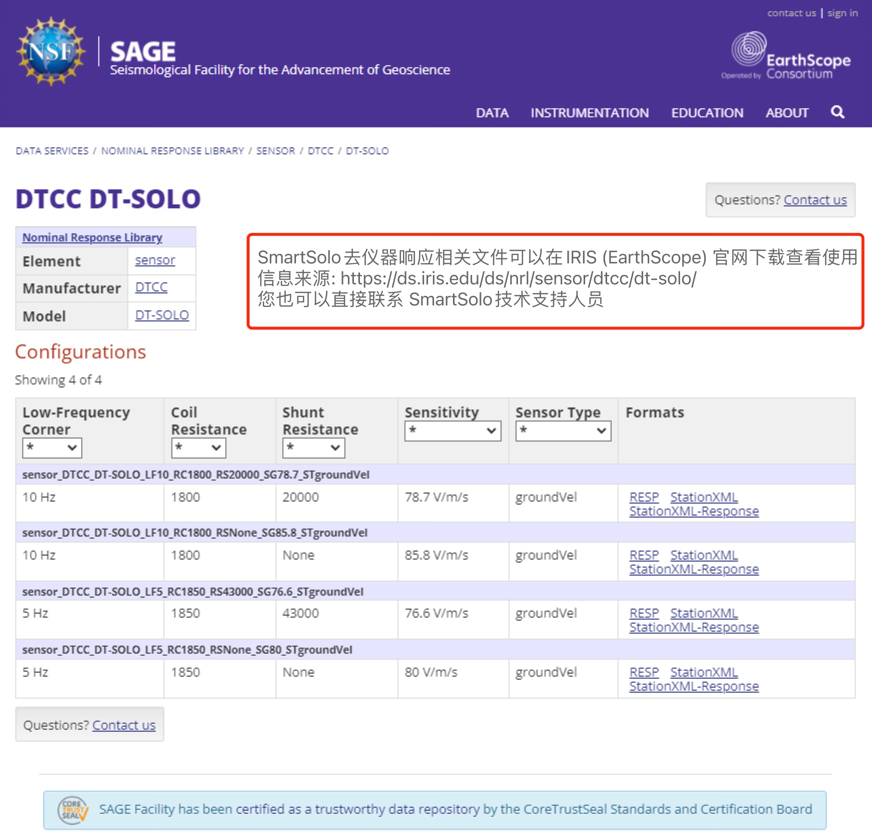Select row title sensor_DTCC_DT-SOLO_LF10_RC1800_RS20000_SG78.7_STgroundVel
Image resolution: width=872 pixels, height=839 pixels.
[x=196, y=475]
